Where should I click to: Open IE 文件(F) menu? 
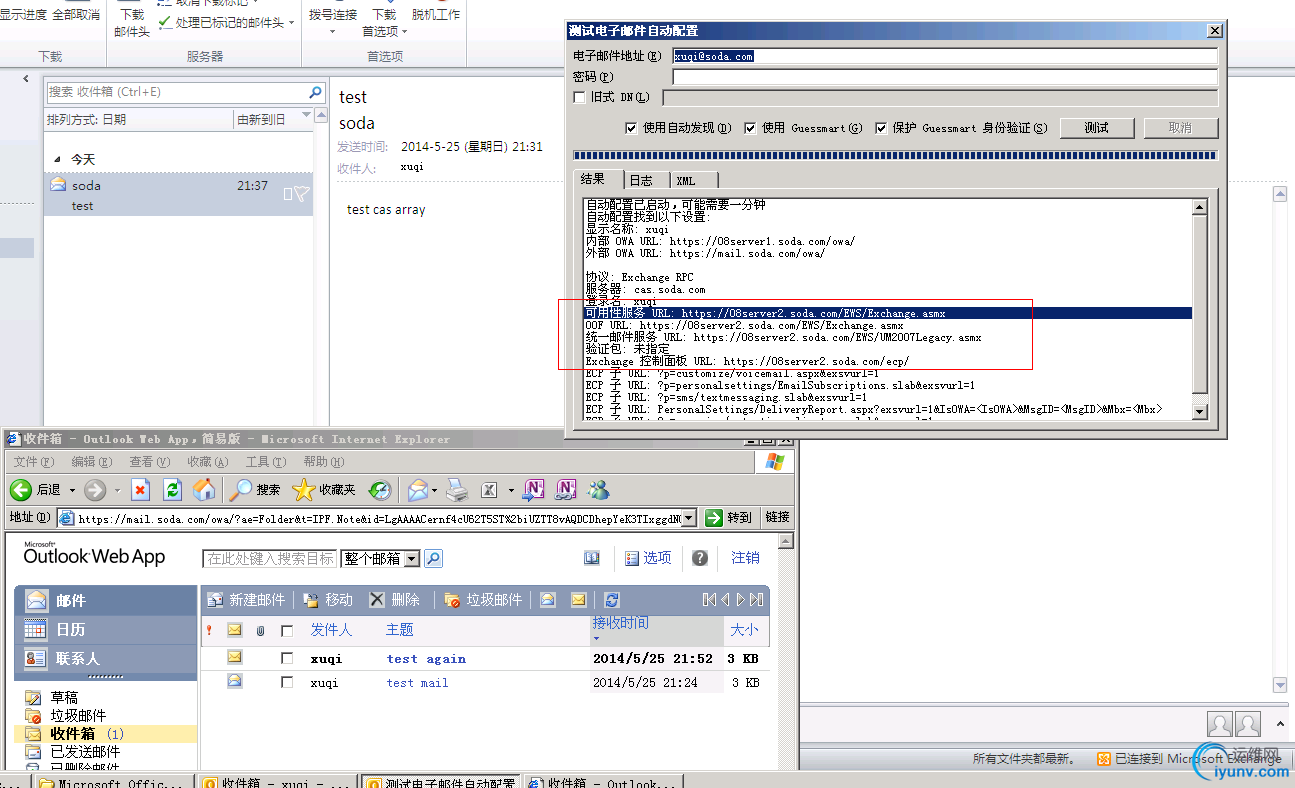[x=33, y=462]
